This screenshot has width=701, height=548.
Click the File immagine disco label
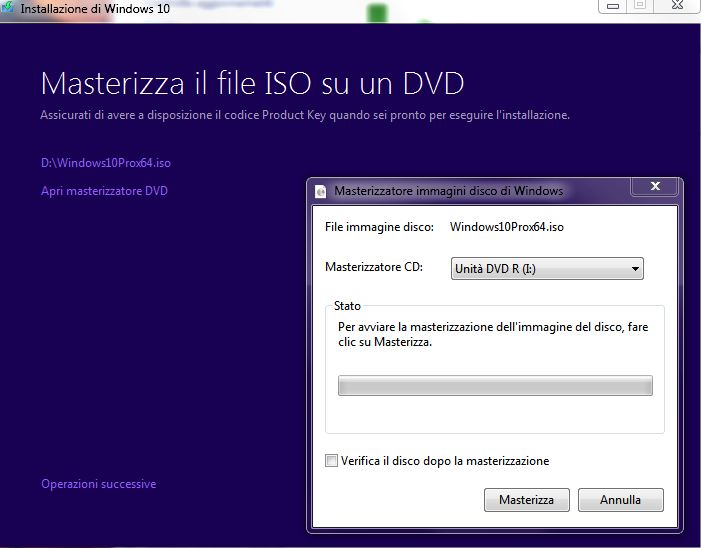click(379, 227)
